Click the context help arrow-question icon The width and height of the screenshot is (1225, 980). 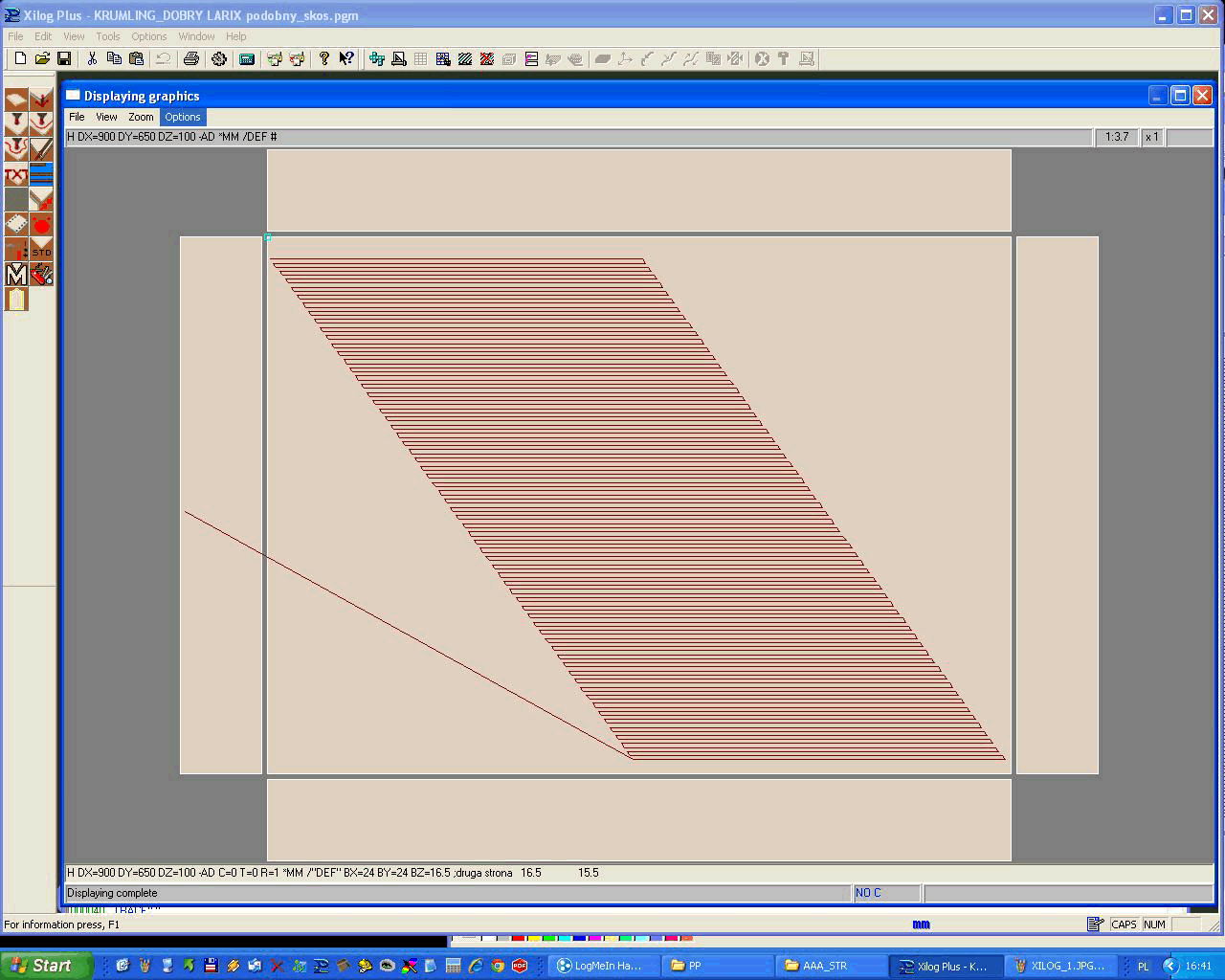346,59
